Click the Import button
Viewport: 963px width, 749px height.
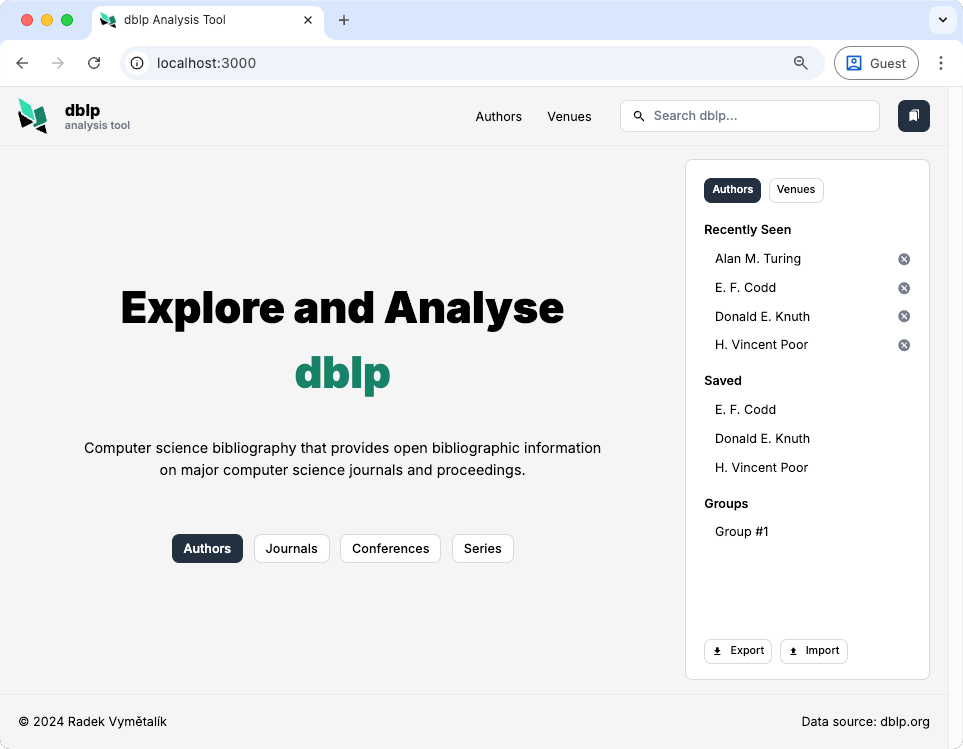(x=813, y=651)
